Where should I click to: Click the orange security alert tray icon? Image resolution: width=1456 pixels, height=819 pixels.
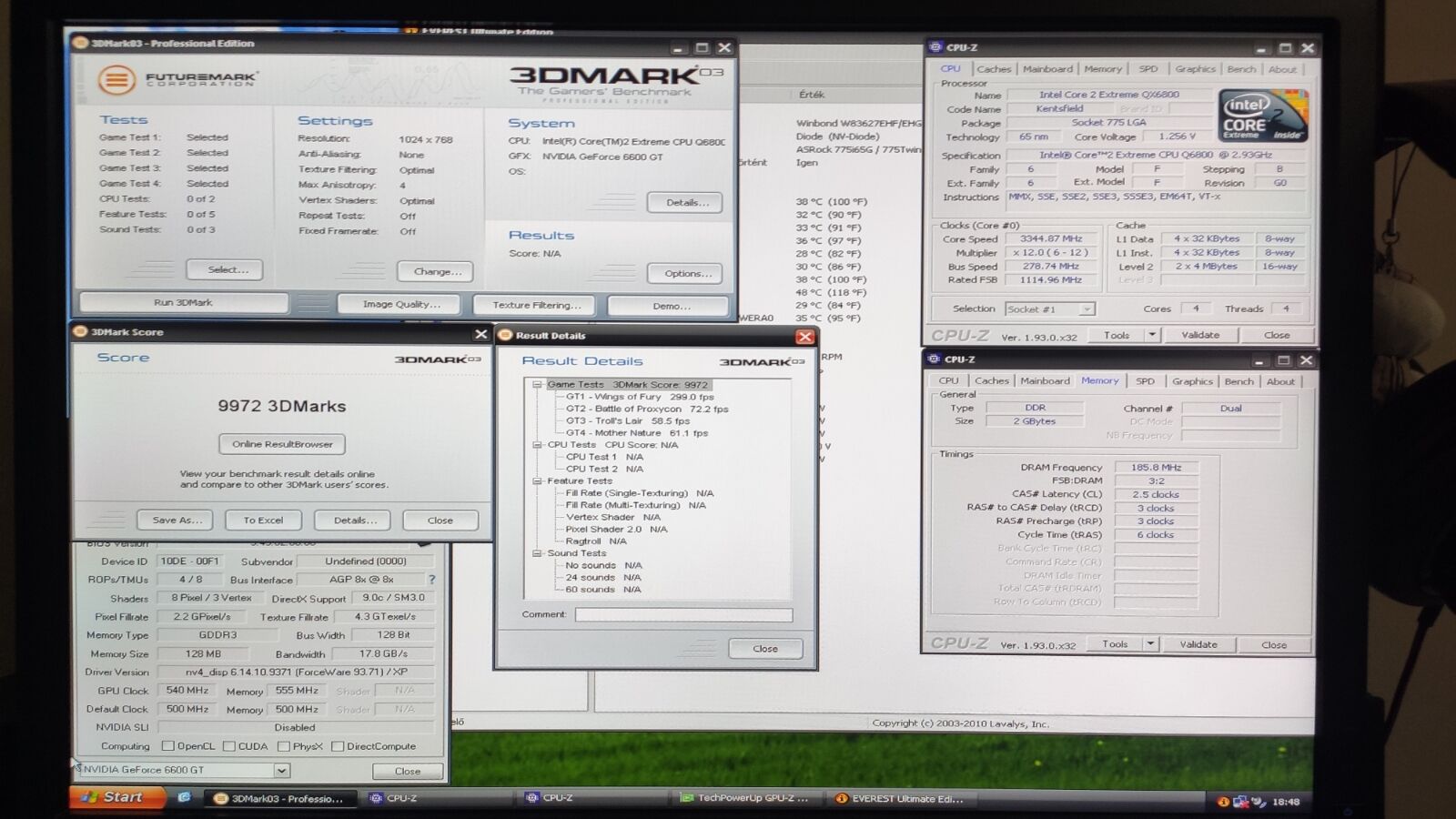click(x=1223, y=802)
